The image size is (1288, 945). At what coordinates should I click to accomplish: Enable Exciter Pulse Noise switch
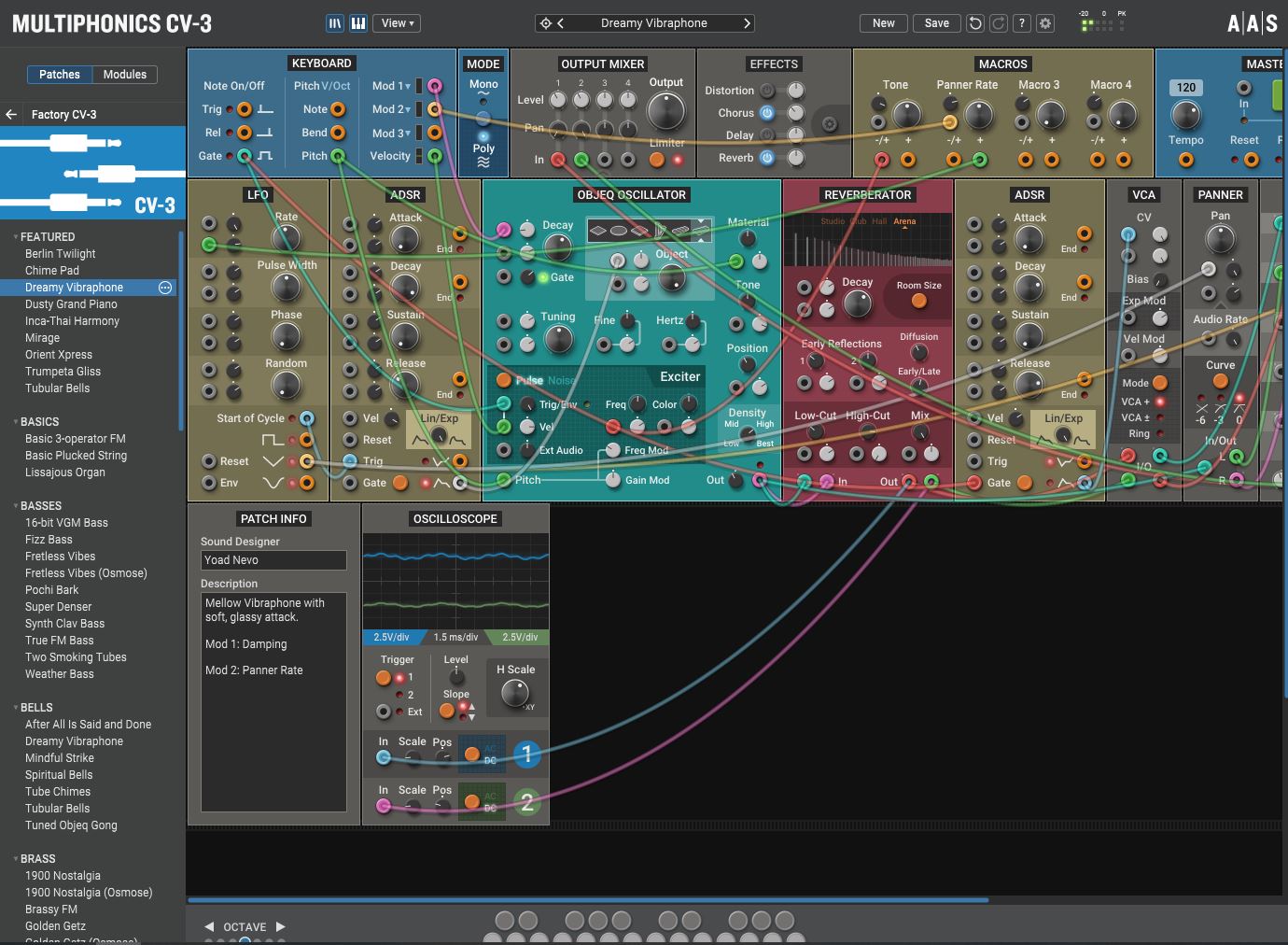coord(504,380)
